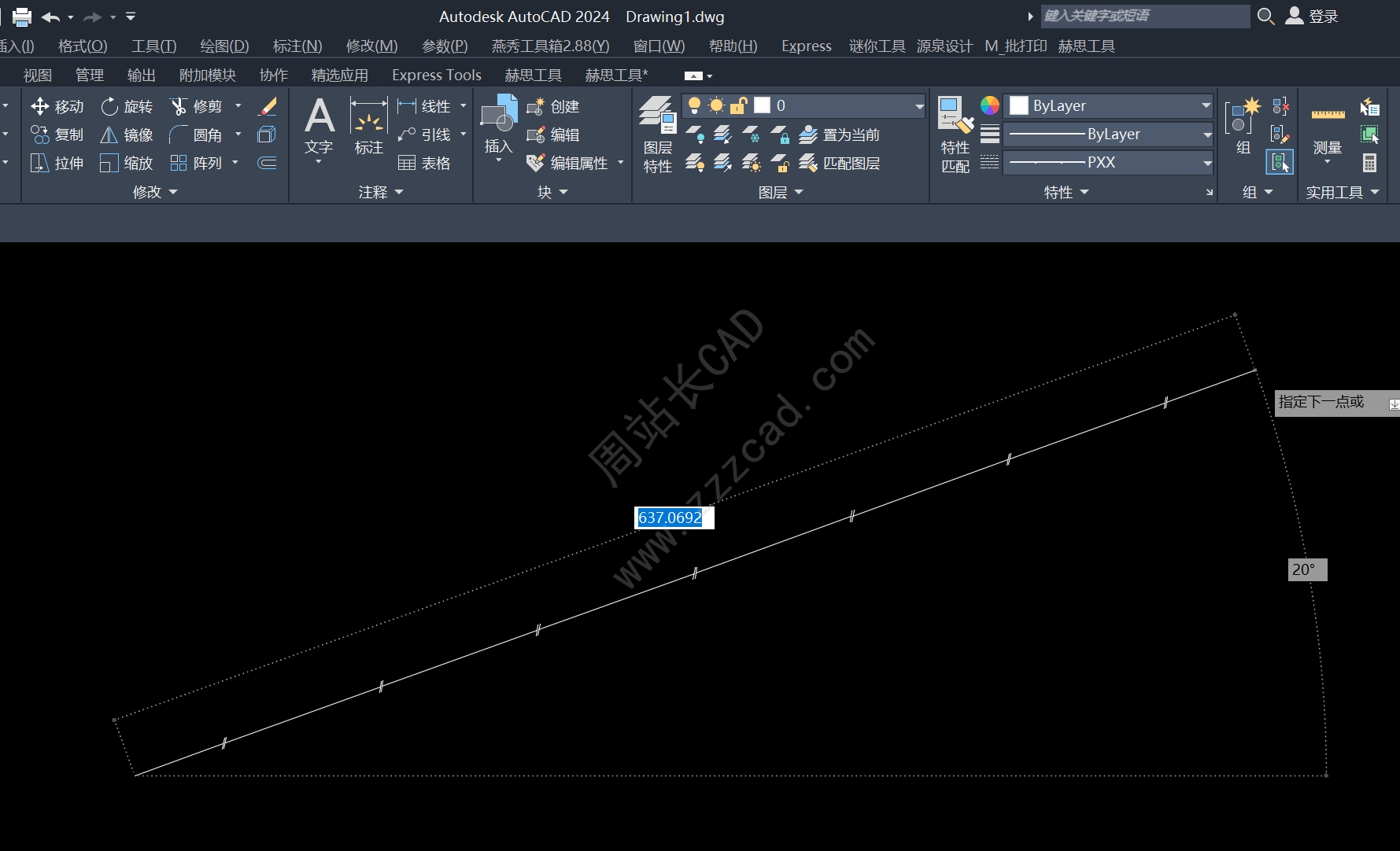The height and width of the screenshot is (851, 1400).
Task: Select the 复制 (Copy) tool
Action: (57, 134)
